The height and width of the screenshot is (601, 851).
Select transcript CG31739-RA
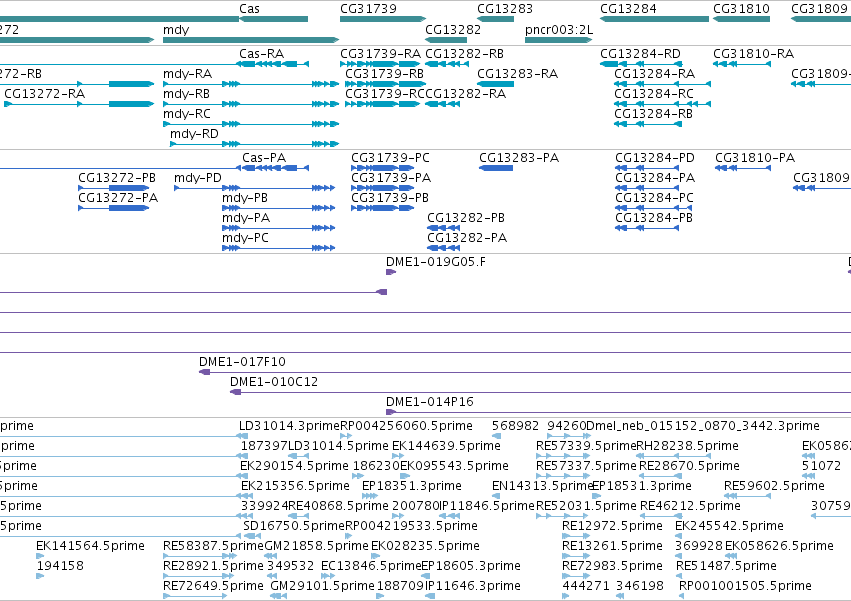click(380, 54)
